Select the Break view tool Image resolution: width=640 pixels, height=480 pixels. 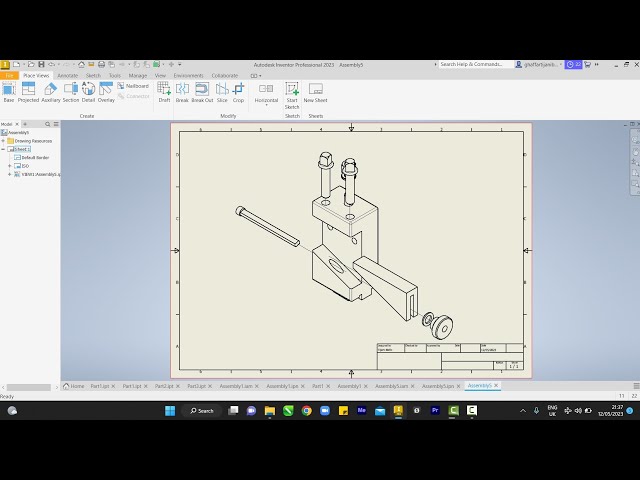182,92
